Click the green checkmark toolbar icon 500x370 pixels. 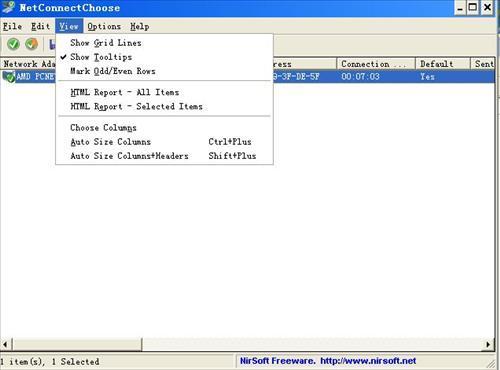pyautogui.click(x=13, y=44)
